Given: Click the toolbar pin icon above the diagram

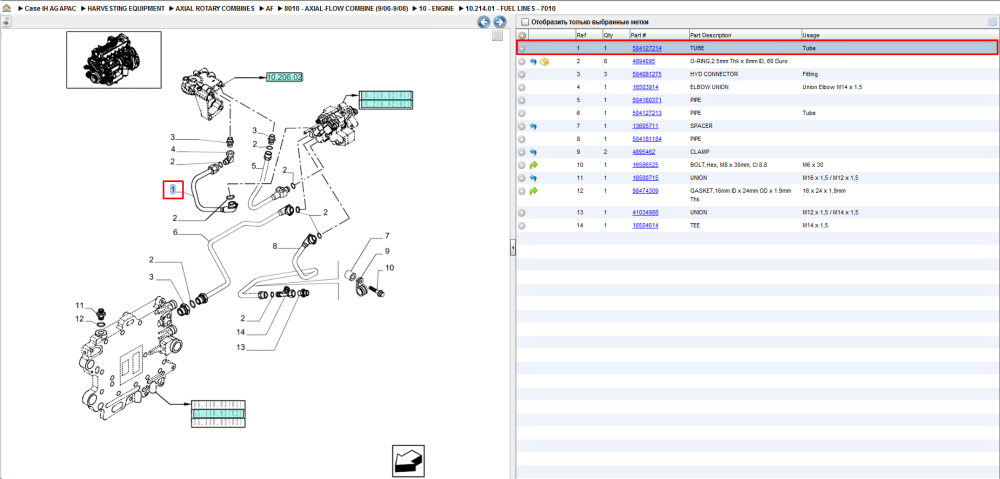Looking at the screenshot, I should (6, 22).
